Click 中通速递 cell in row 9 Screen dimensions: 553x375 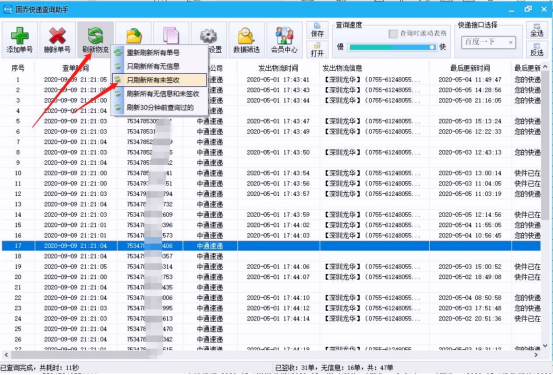click(x=210, y=163)
